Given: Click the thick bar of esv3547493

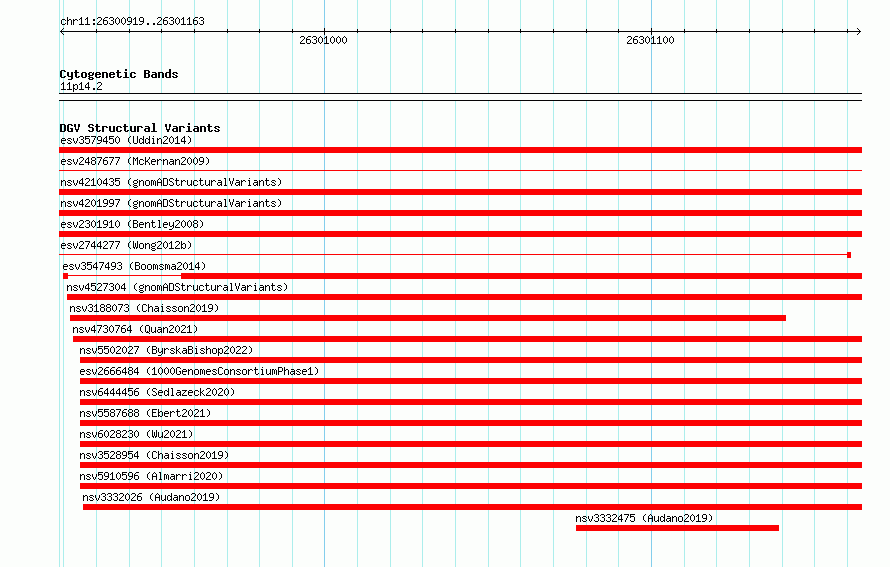Looking at the screenshot, I should [x=522, y=276].
